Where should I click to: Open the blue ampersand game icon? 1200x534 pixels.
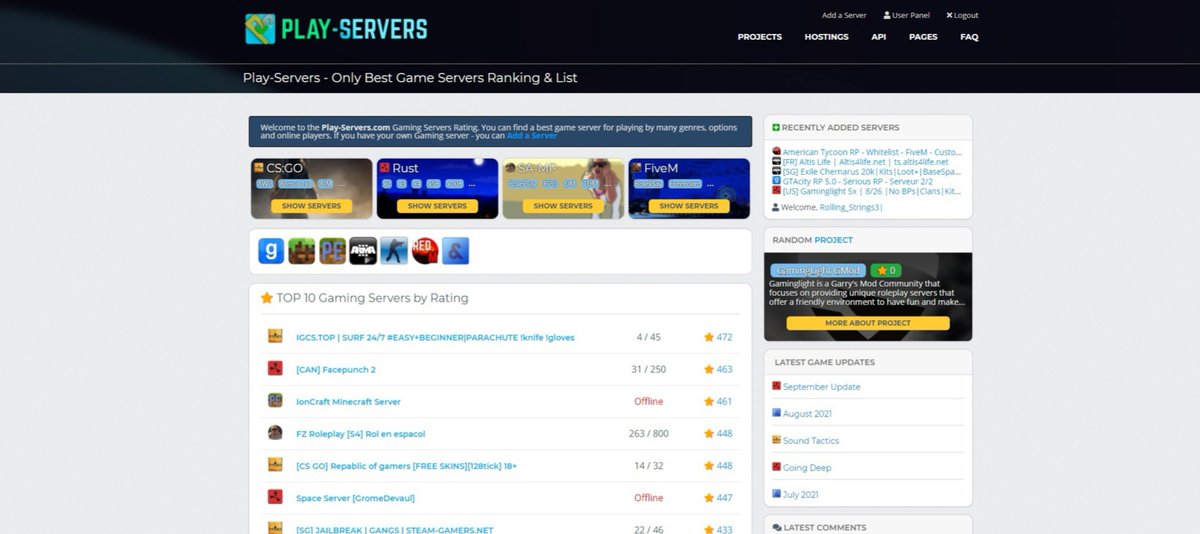pyautogui.click(x=456, y=251)
